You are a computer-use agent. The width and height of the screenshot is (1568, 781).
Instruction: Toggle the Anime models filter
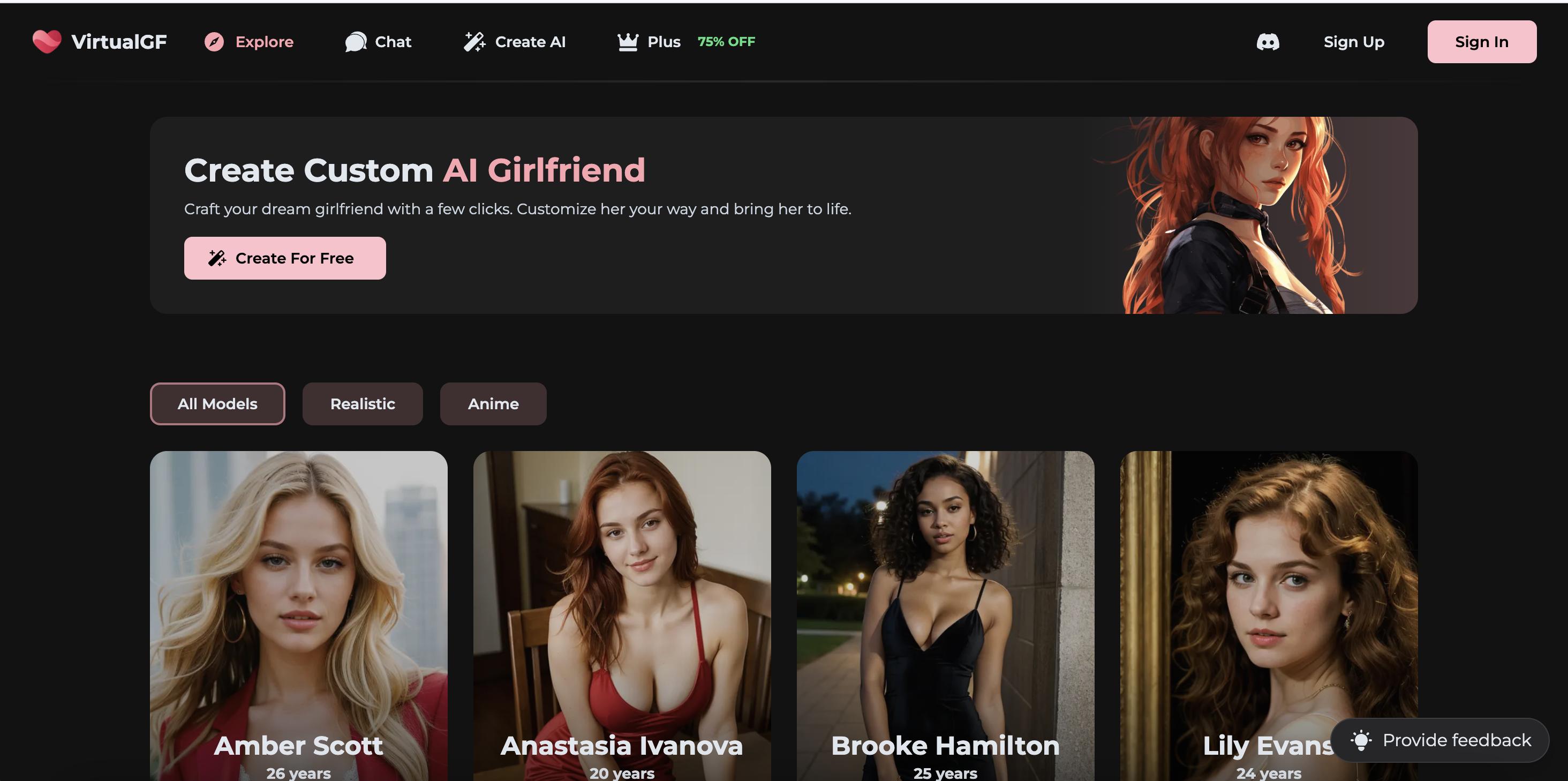pos(493,403)
